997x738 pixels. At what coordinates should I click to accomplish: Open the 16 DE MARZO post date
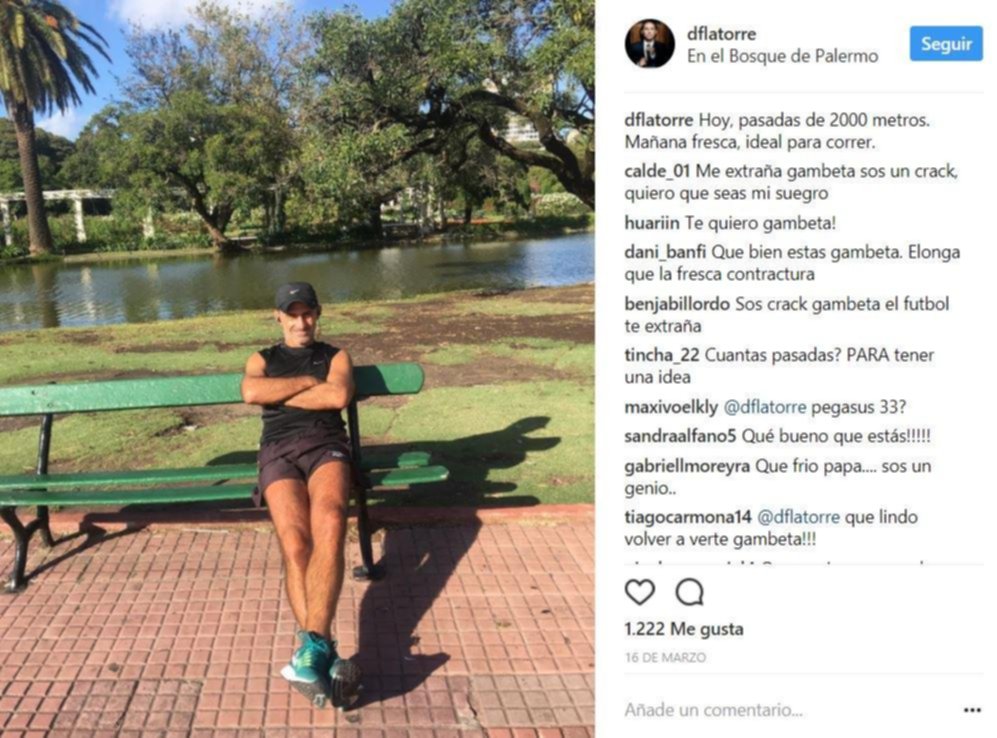click(x=664, y=657)
